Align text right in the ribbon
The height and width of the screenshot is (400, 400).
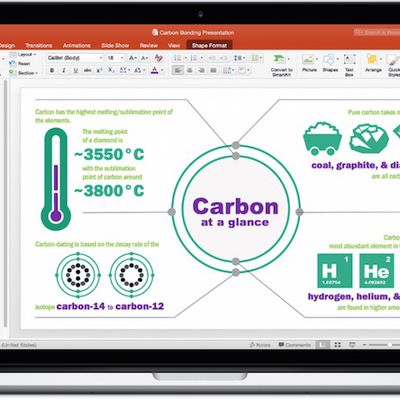click(201, 70)
